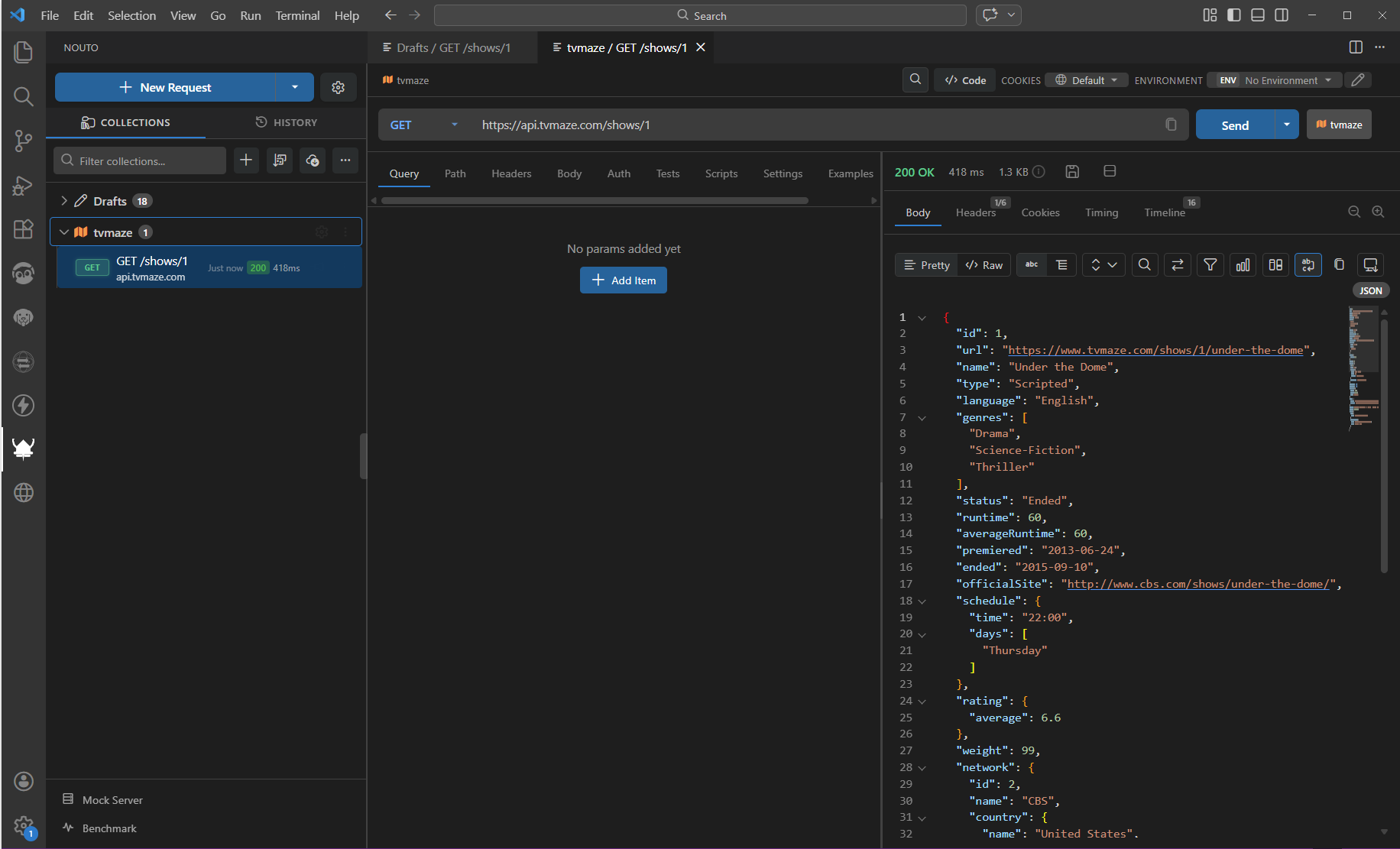1400x849 pixels.
Task: Click the search magnifier in request header
Action: [916, 79]
